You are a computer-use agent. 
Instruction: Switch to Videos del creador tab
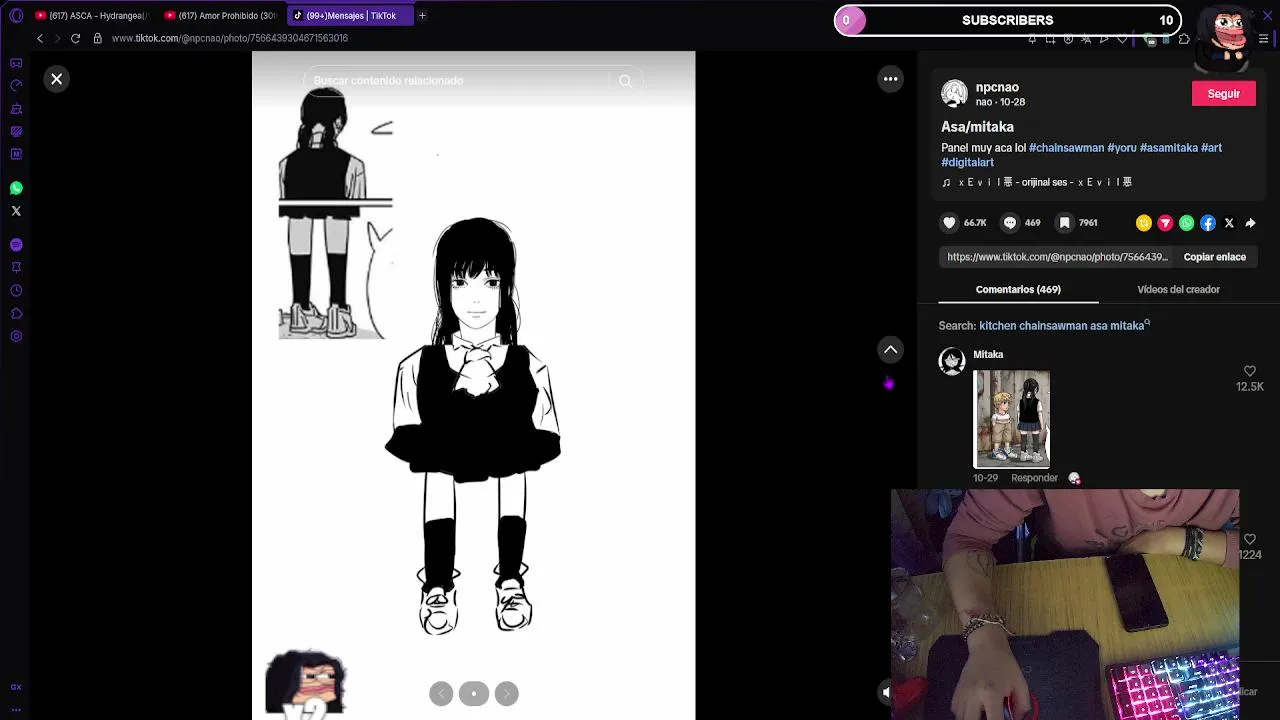[1178, 290]
